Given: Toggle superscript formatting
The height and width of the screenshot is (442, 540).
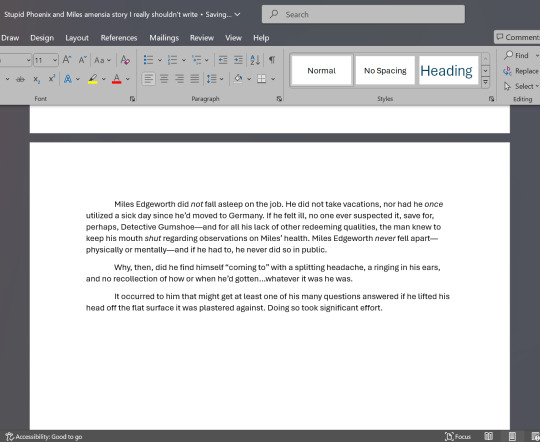Looking at the screenshot, I should 52,79.
